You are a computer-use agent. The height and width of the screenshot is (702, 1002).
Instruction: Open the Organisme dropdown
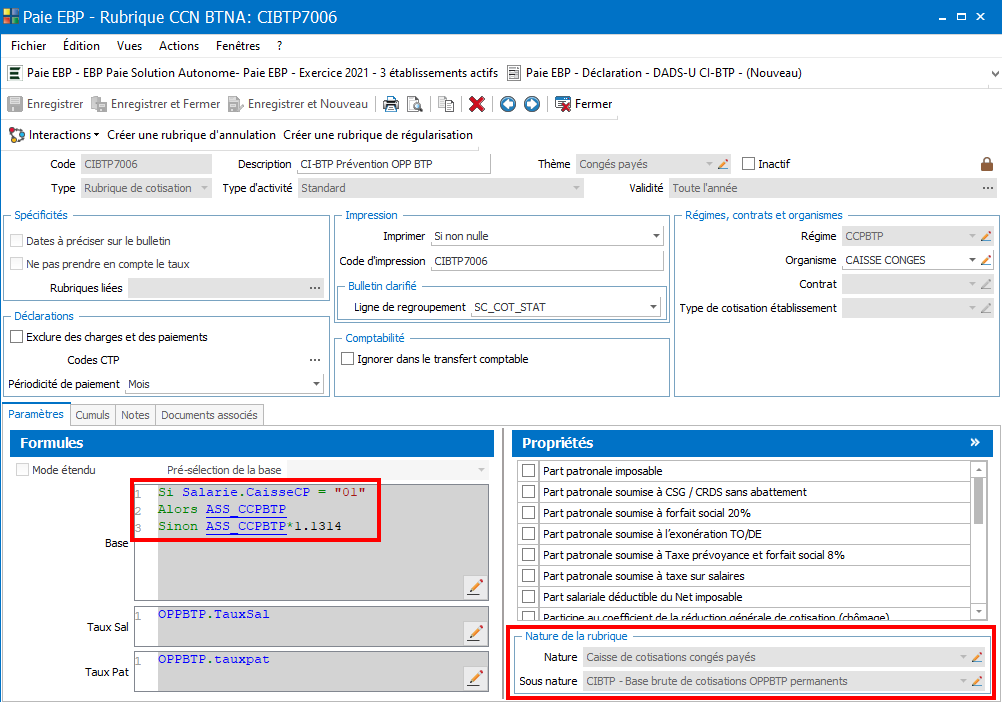[971, 260]
